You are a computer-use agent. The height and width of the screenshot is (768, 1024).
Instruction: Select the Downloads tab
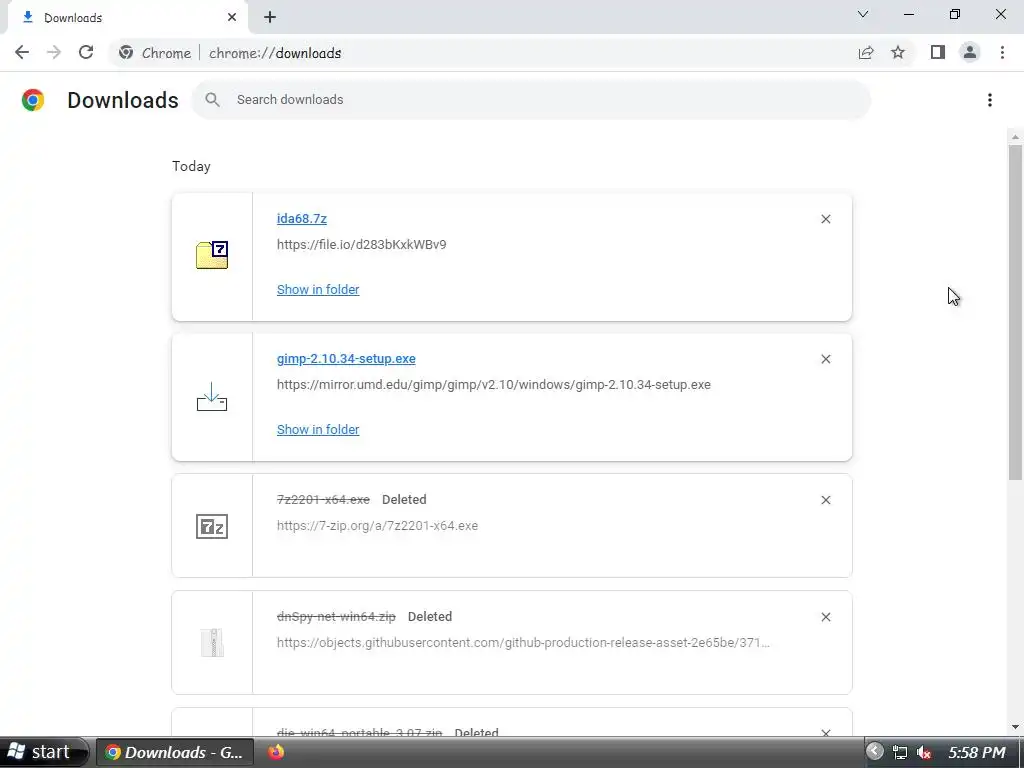[128, 18]
